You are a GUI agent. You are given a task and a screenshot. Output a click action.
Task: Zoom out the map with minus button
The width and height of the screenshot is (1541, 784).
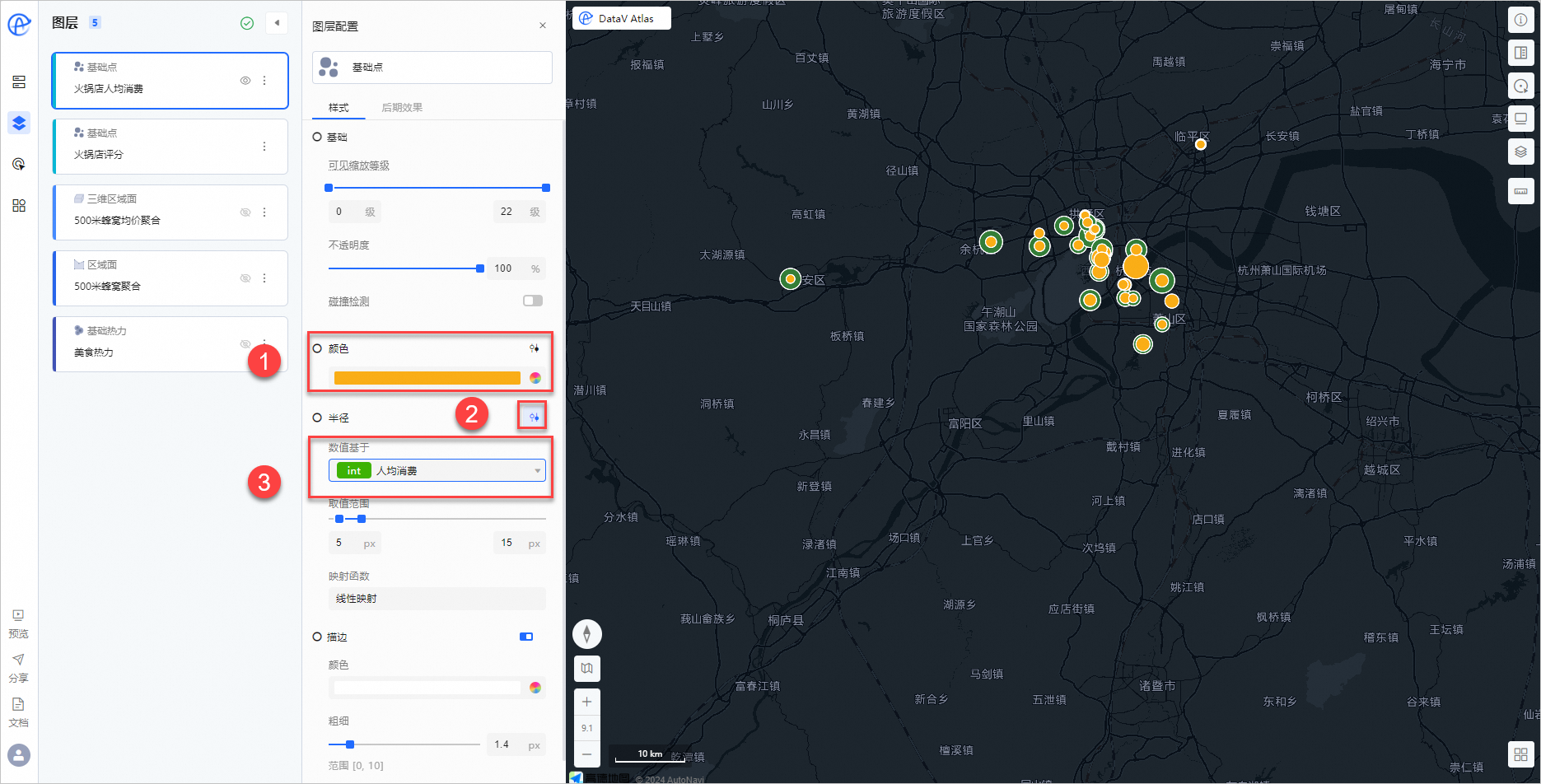[587, 754]
